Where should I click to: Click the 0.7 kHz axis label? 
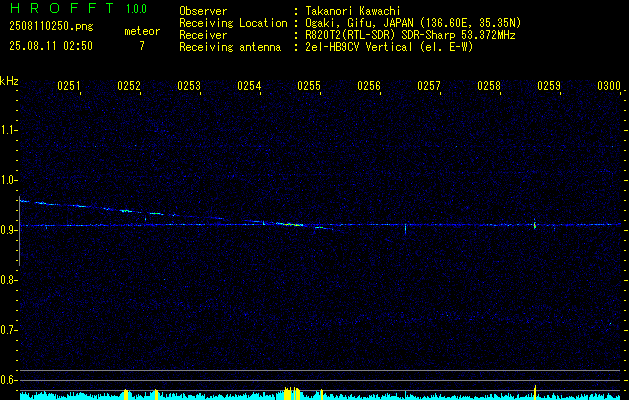8,330
